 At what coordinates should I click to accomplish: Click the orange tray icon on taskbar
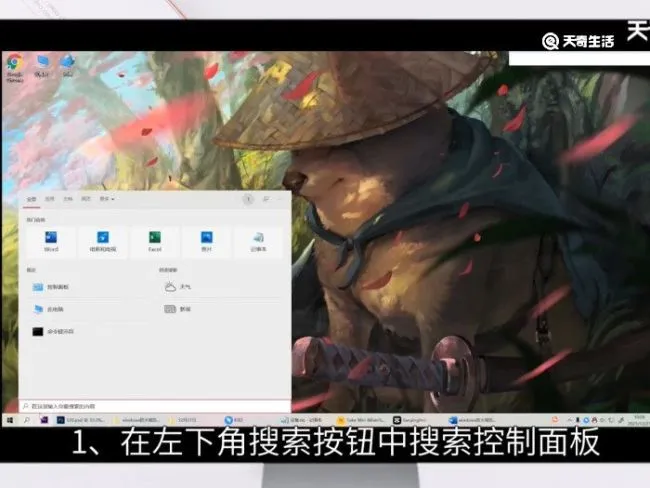(555, 420)
